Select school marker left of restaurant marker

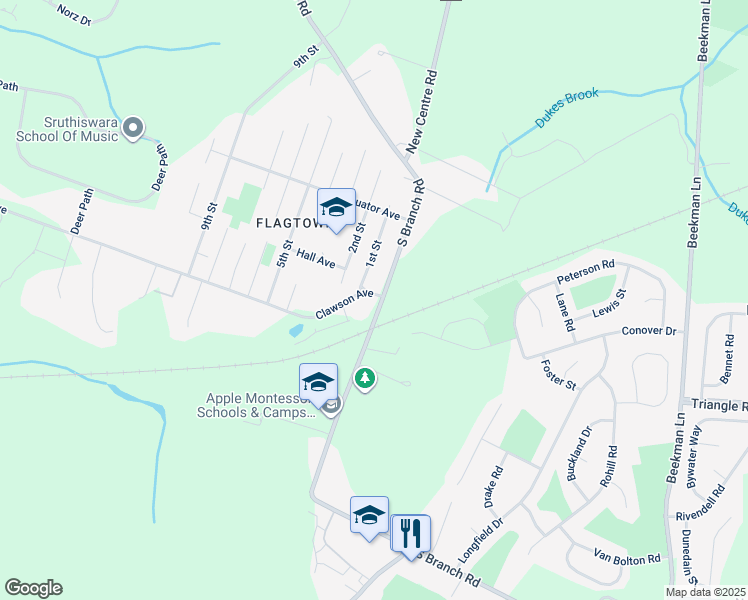click(369, 517)
